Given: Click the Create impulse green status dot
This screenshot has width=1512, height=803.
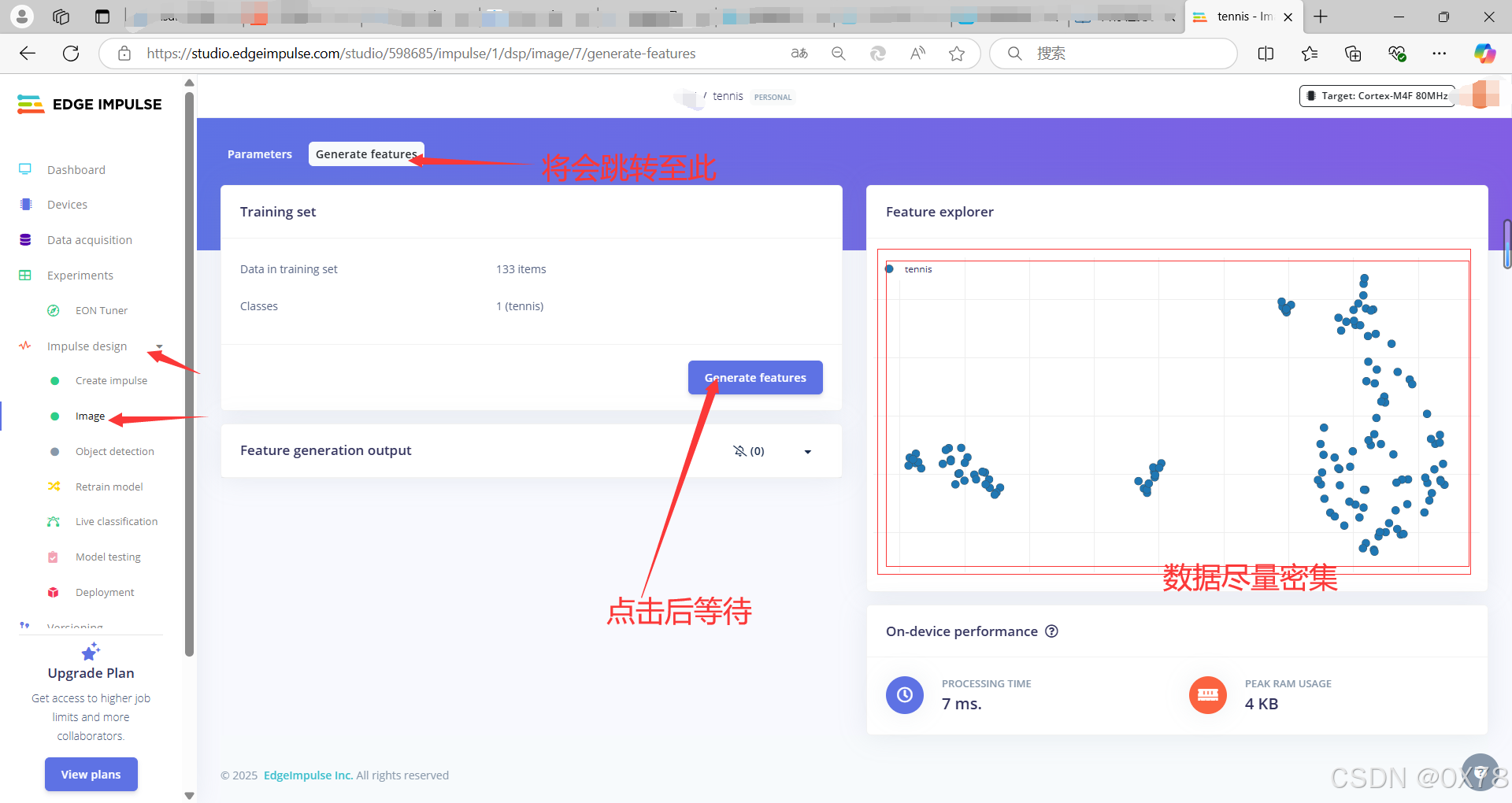Looking at the screenshot, I should pos(54,381).
